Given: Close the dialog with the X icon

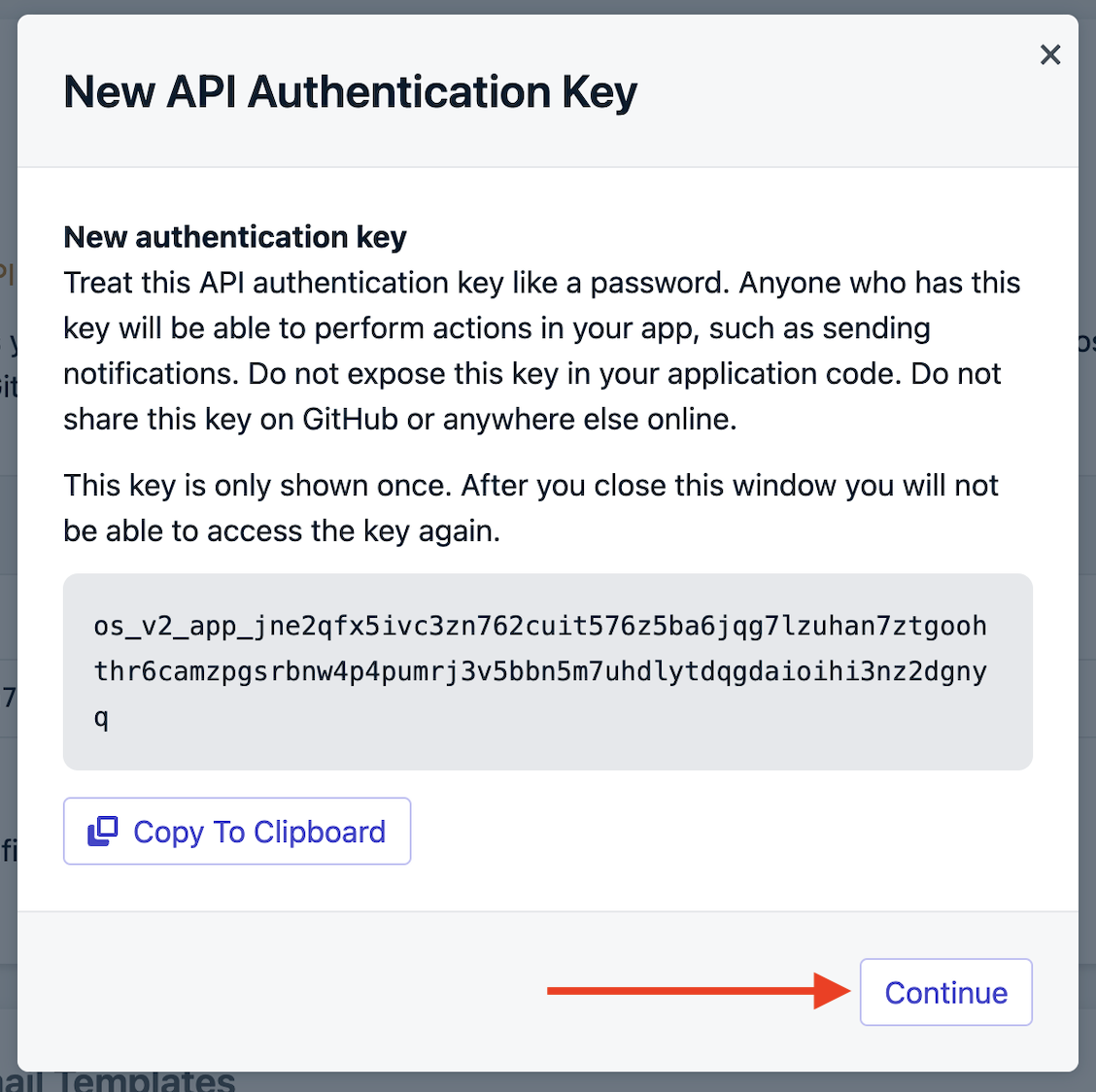Looking at the screenshot, I should 1050,54.
